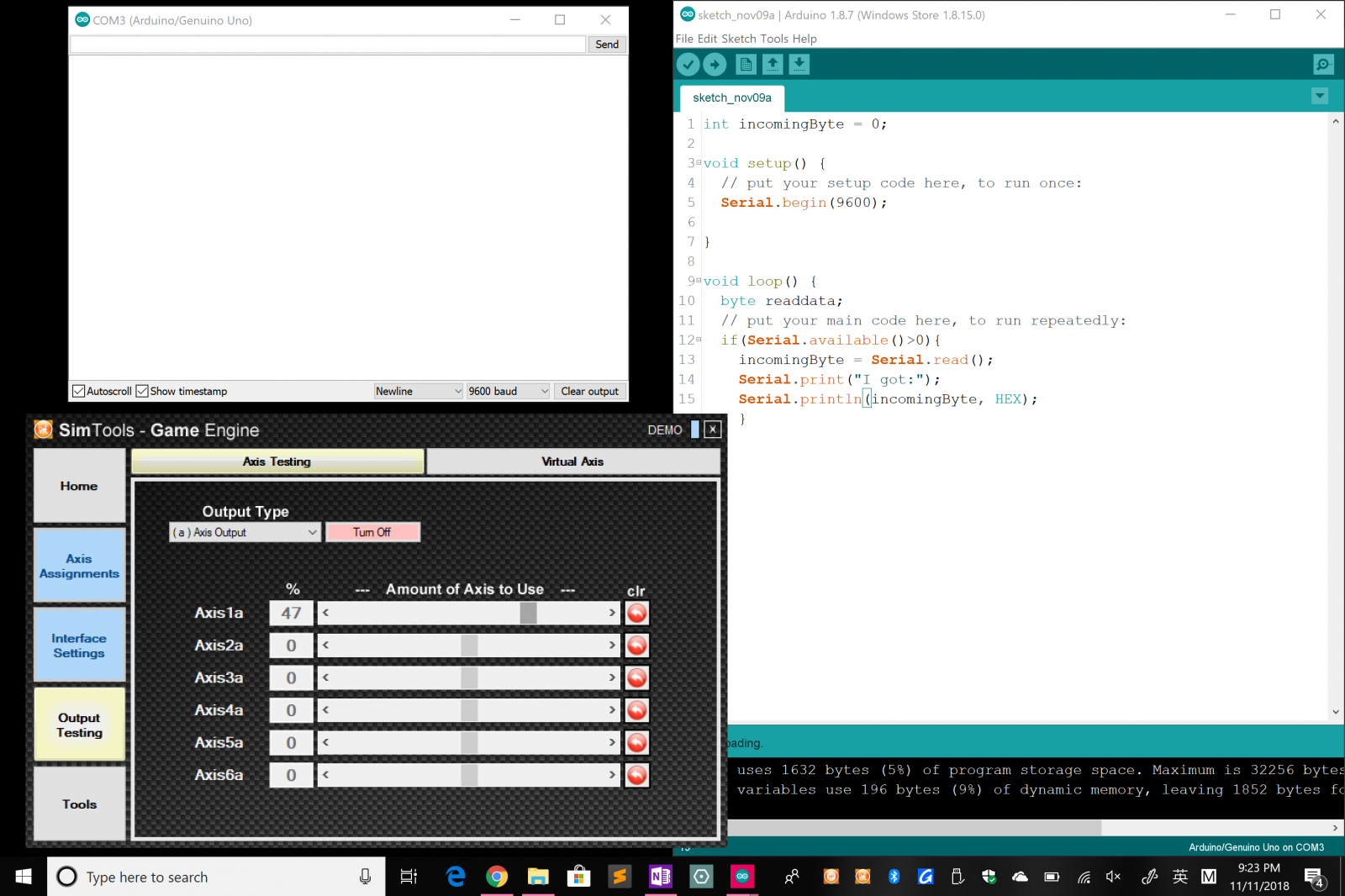The width and height of the screenshot is (1345, 896).
Task: Open the Sketch menu in Arduino
Action: tap(739, 39)
